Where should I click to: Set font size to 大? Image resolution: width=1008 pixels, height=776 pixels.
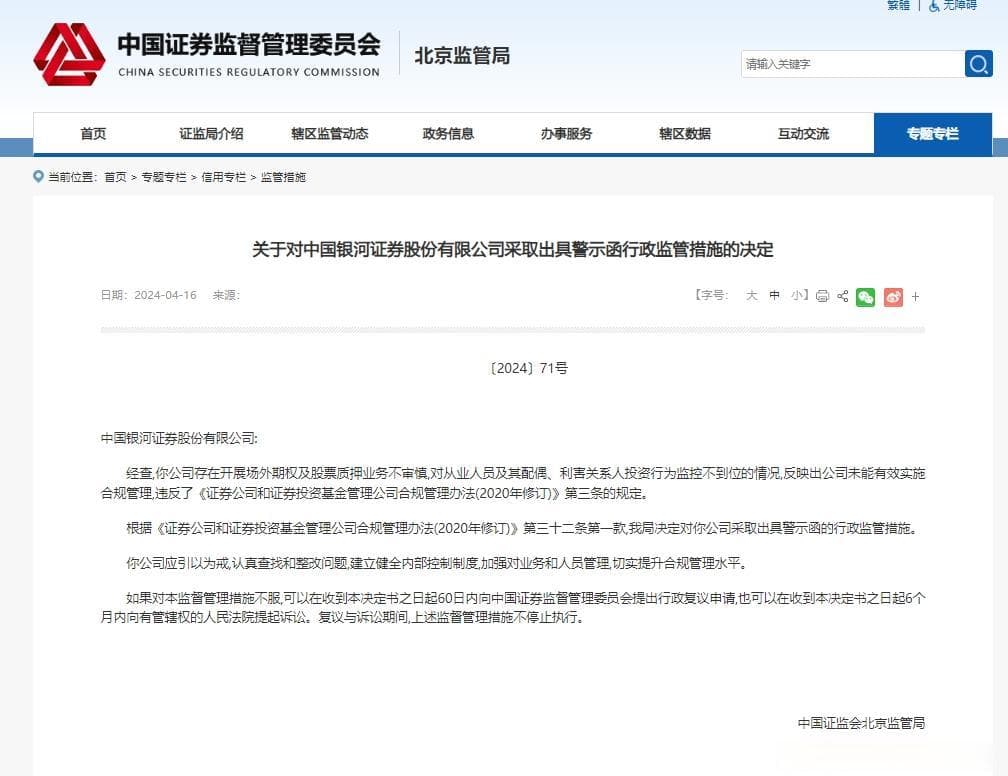click(752, 295)
